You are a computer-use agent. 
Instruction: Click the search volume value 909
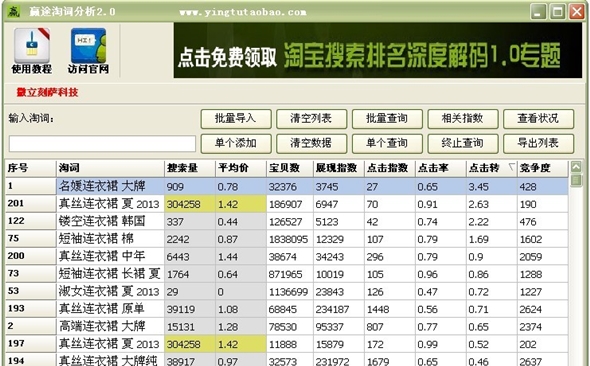point(175,187)
